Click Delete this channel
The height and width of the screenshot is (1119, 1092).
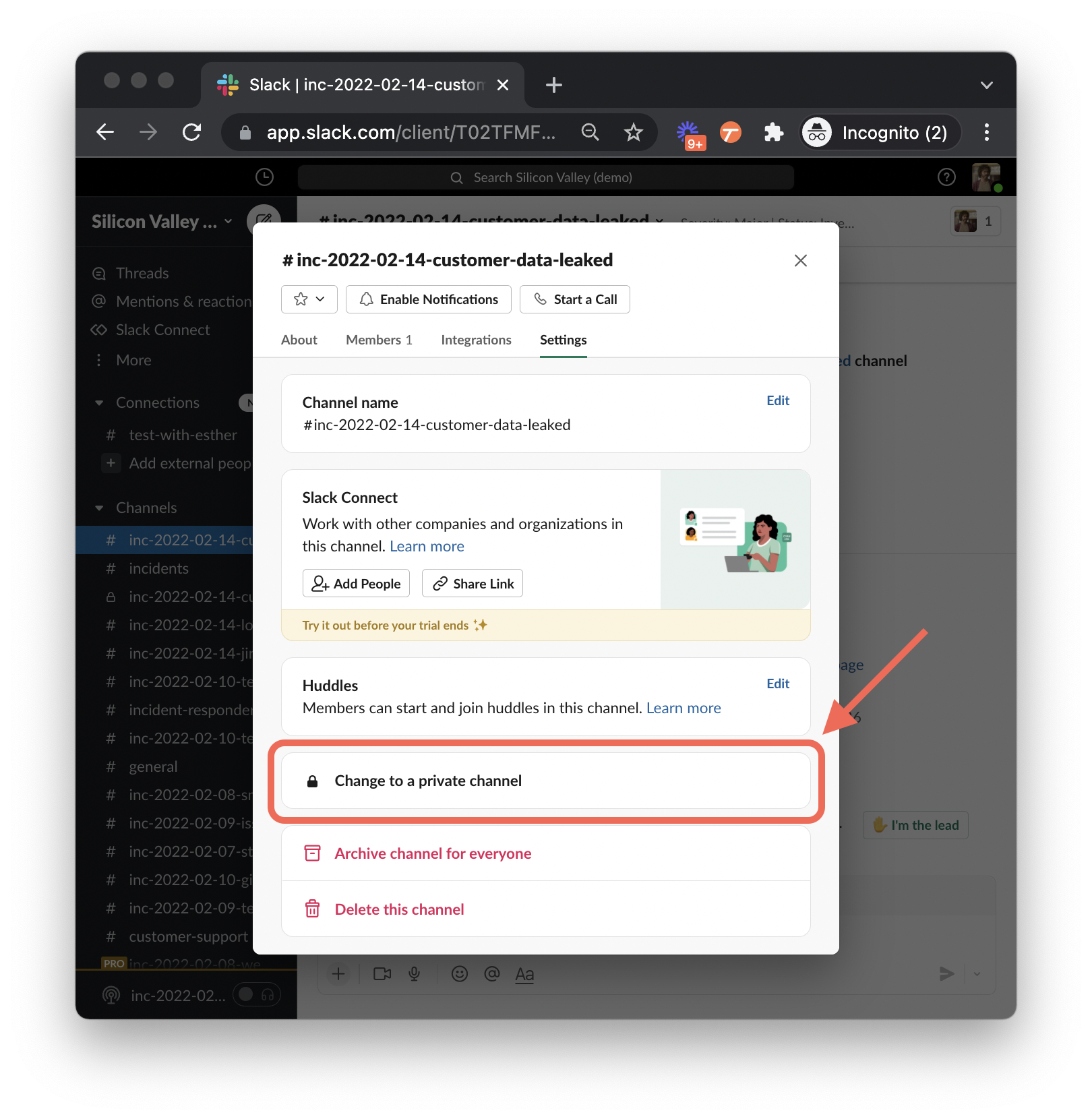click(546, 909)
